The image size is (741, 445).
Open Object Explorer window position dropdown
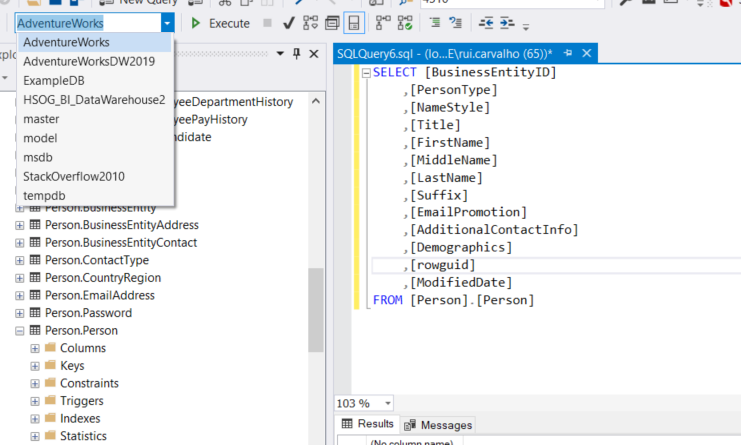pyautogui.click(x=280, y=53)
